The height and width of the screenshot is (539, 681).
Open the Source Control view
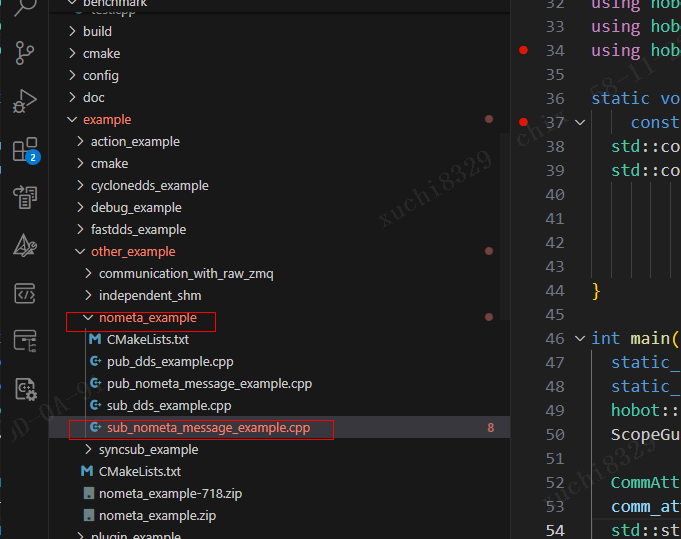pos(25,53)
